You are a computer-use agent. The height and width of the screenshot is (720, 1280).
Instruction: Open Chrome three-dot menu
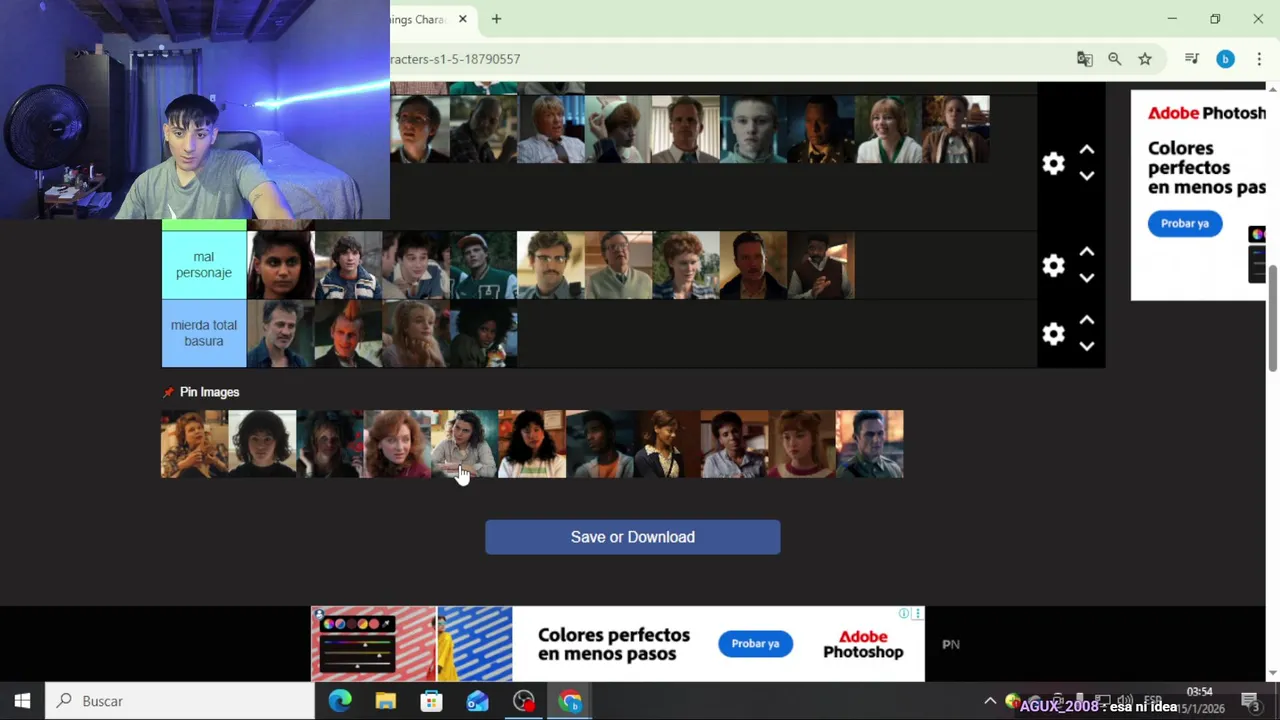pos(1258,59)
